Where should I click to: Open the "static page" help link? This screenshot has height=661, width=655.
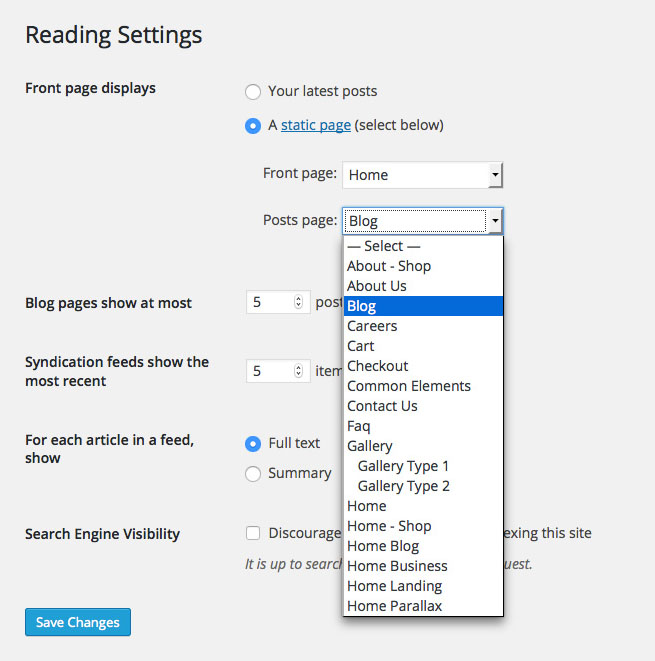(316, 125)
